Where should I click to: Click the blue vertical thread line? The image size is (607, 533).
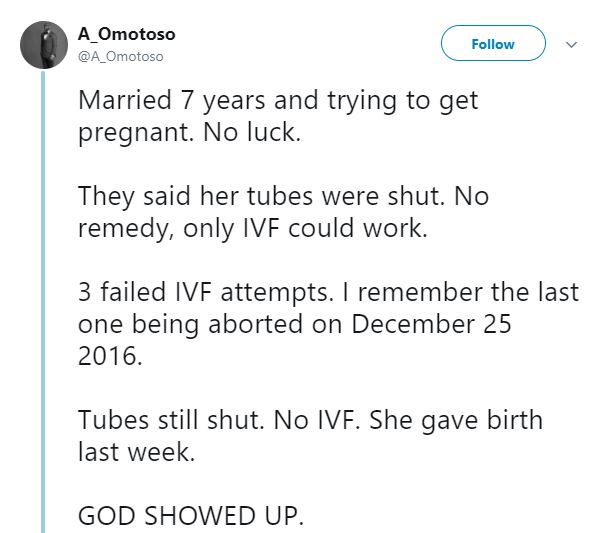pyautogui.click(x=43, y=300)
